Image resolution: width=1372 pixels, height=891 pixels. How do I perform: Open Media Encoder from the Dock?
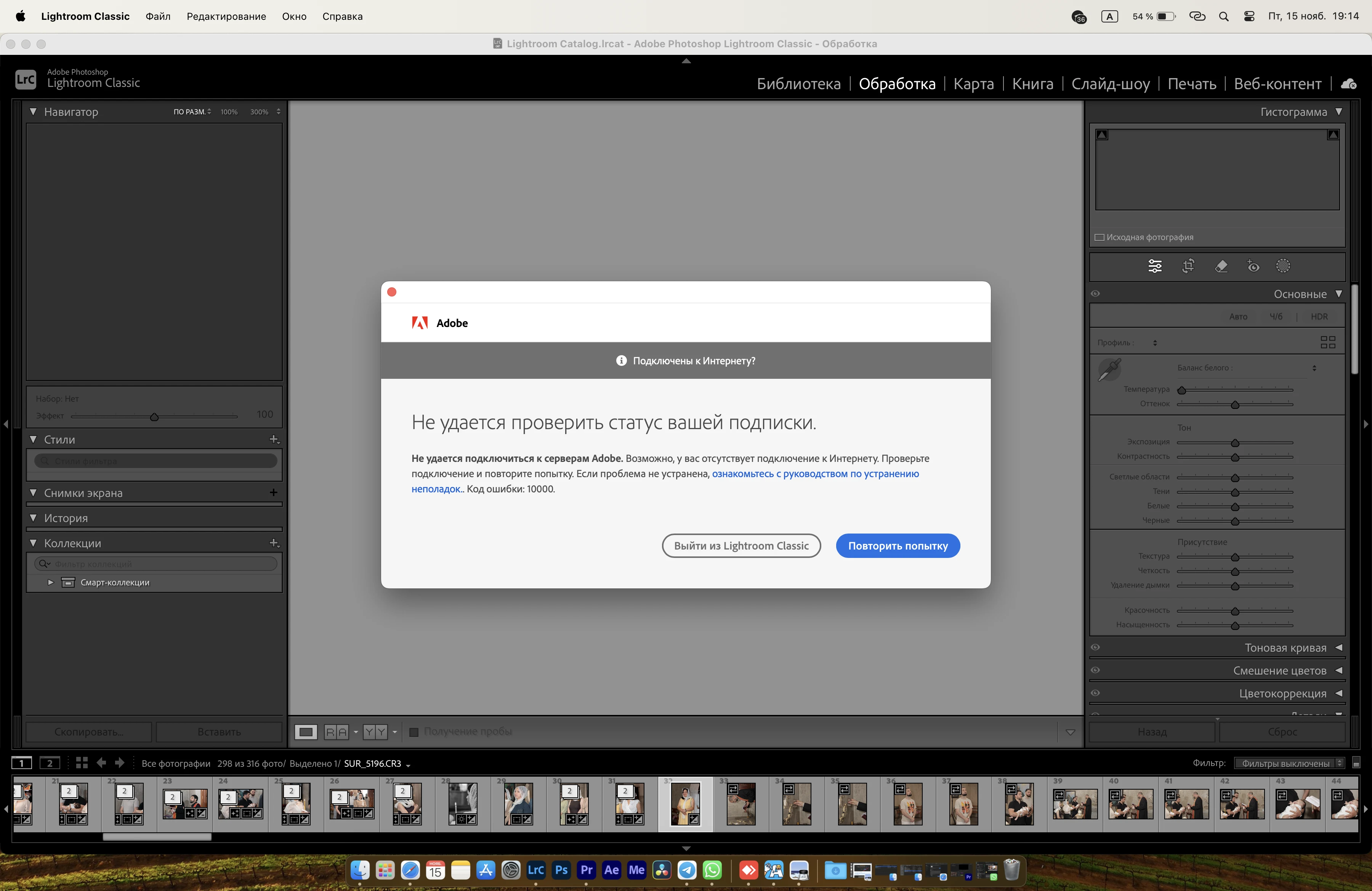[636, 870]
